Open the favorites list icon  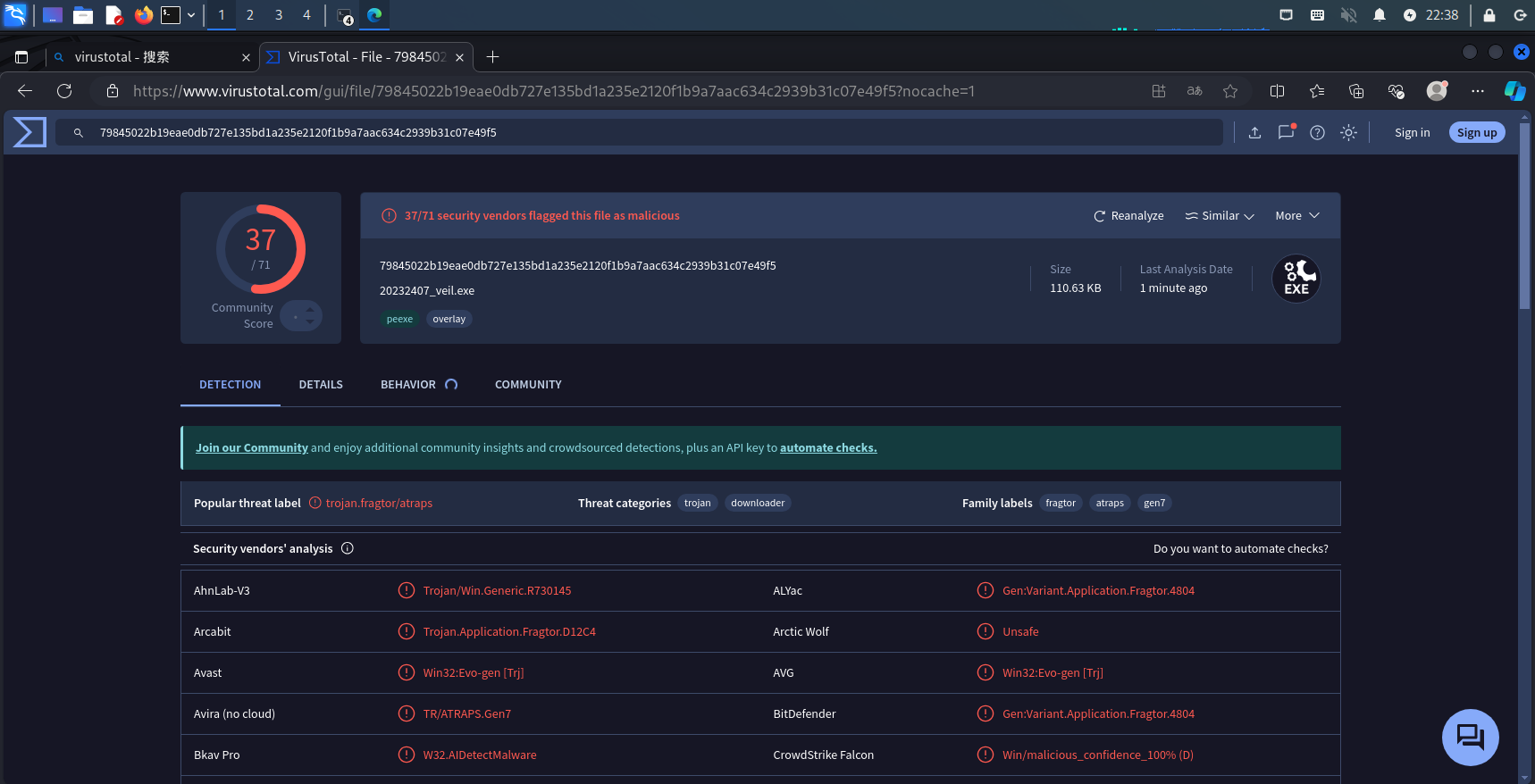point(1317,91)
